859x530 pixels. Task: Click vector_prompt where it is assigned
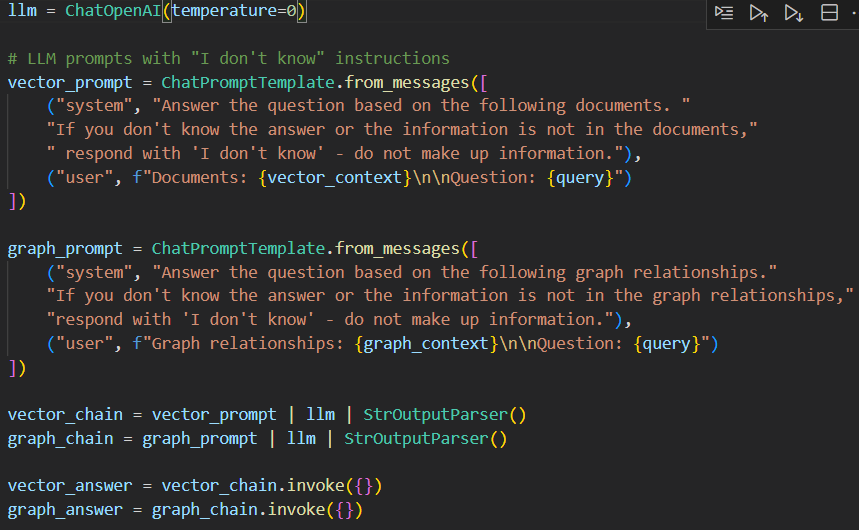(x=70, y=83)
